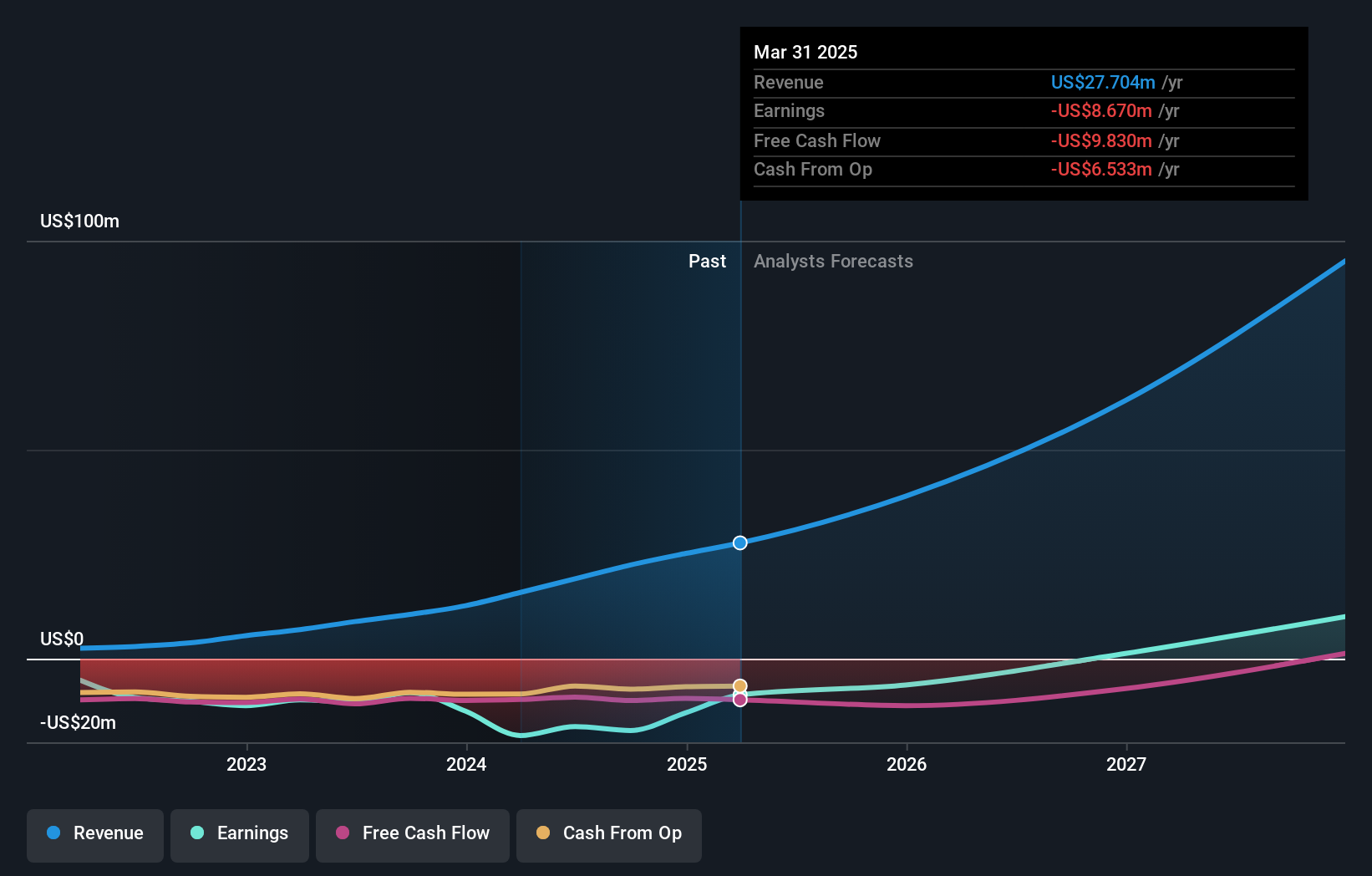Click the 2025 x-axis label
Screen dimensions: 1372x876
[x=687, y=764]
